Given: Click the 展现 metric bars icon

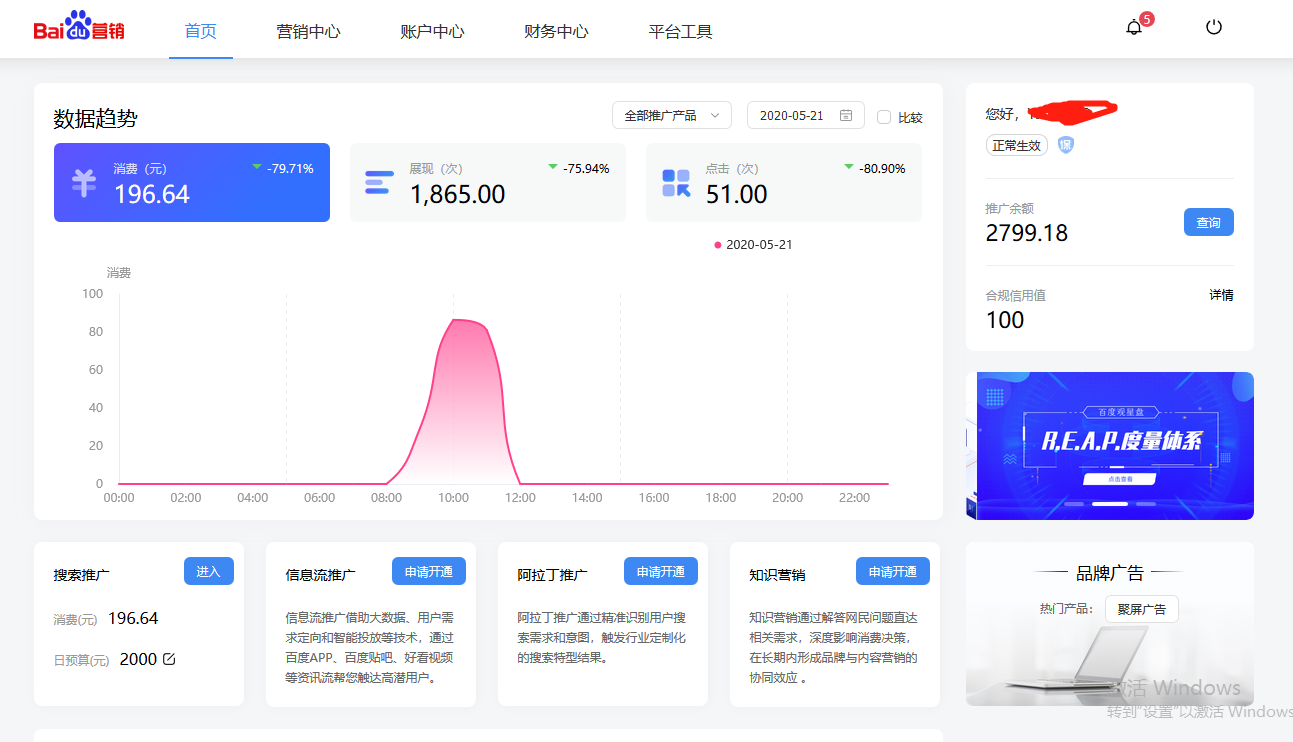Looking at the screenshot, I should point(379,182).
